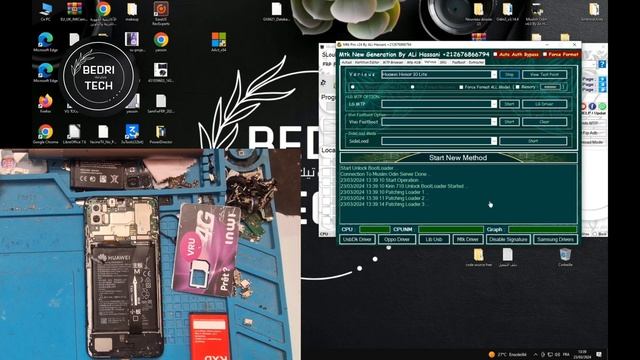The image size is (640, 360).
Task: Click the Lib Usb button
Action: [434, 240]
